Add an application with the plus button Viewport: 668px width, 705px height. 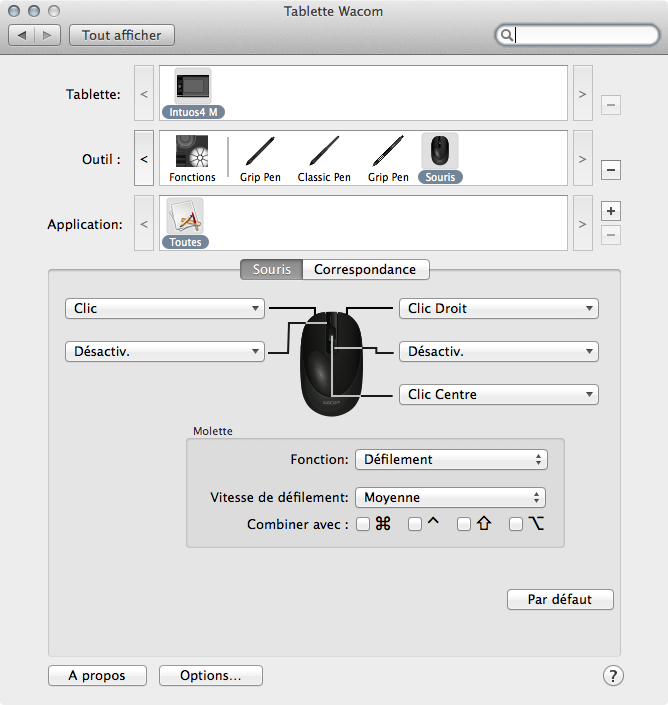(x=612, y=211)
